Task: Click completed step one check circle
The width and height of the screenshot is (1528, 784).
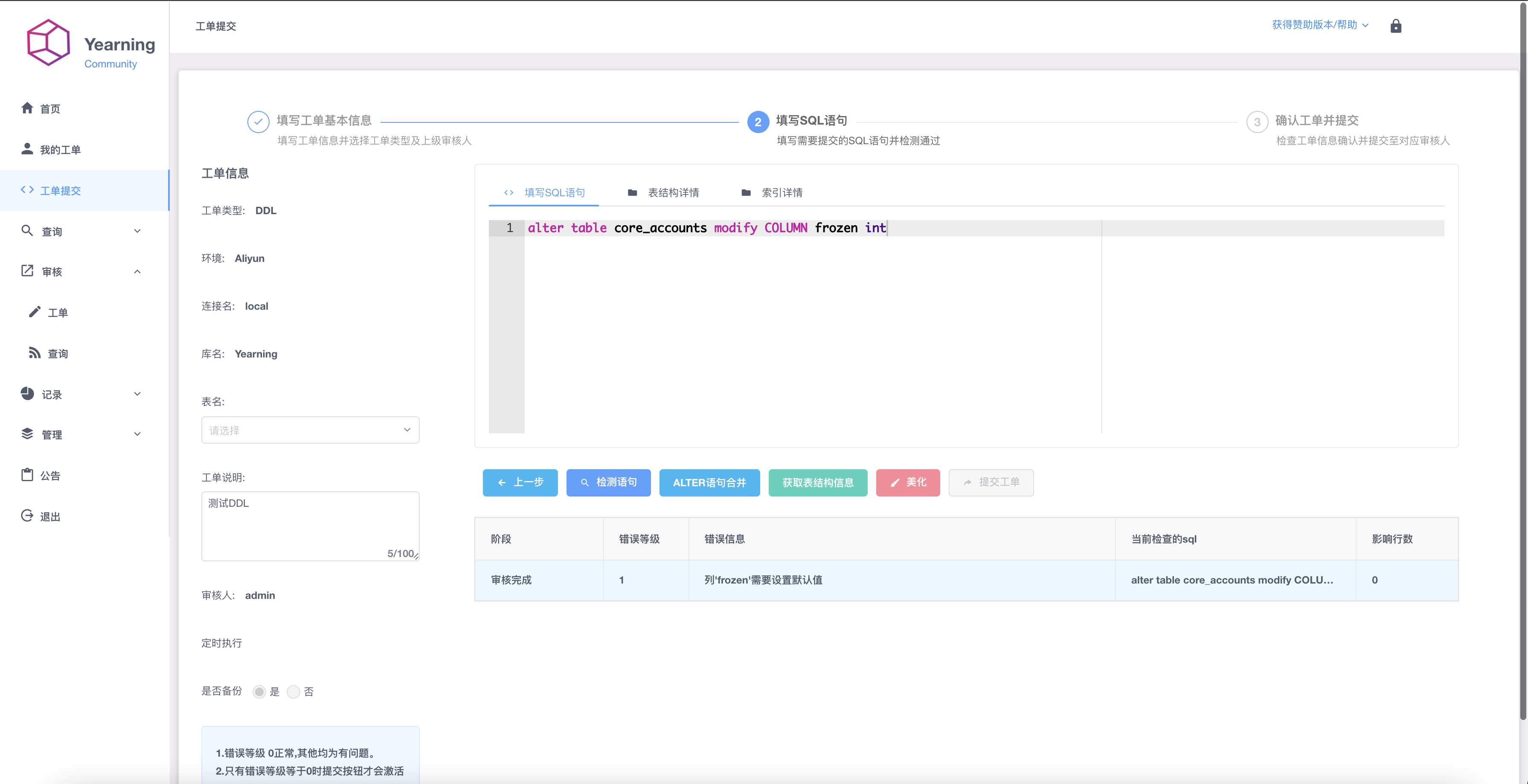Action: [258, 122]
